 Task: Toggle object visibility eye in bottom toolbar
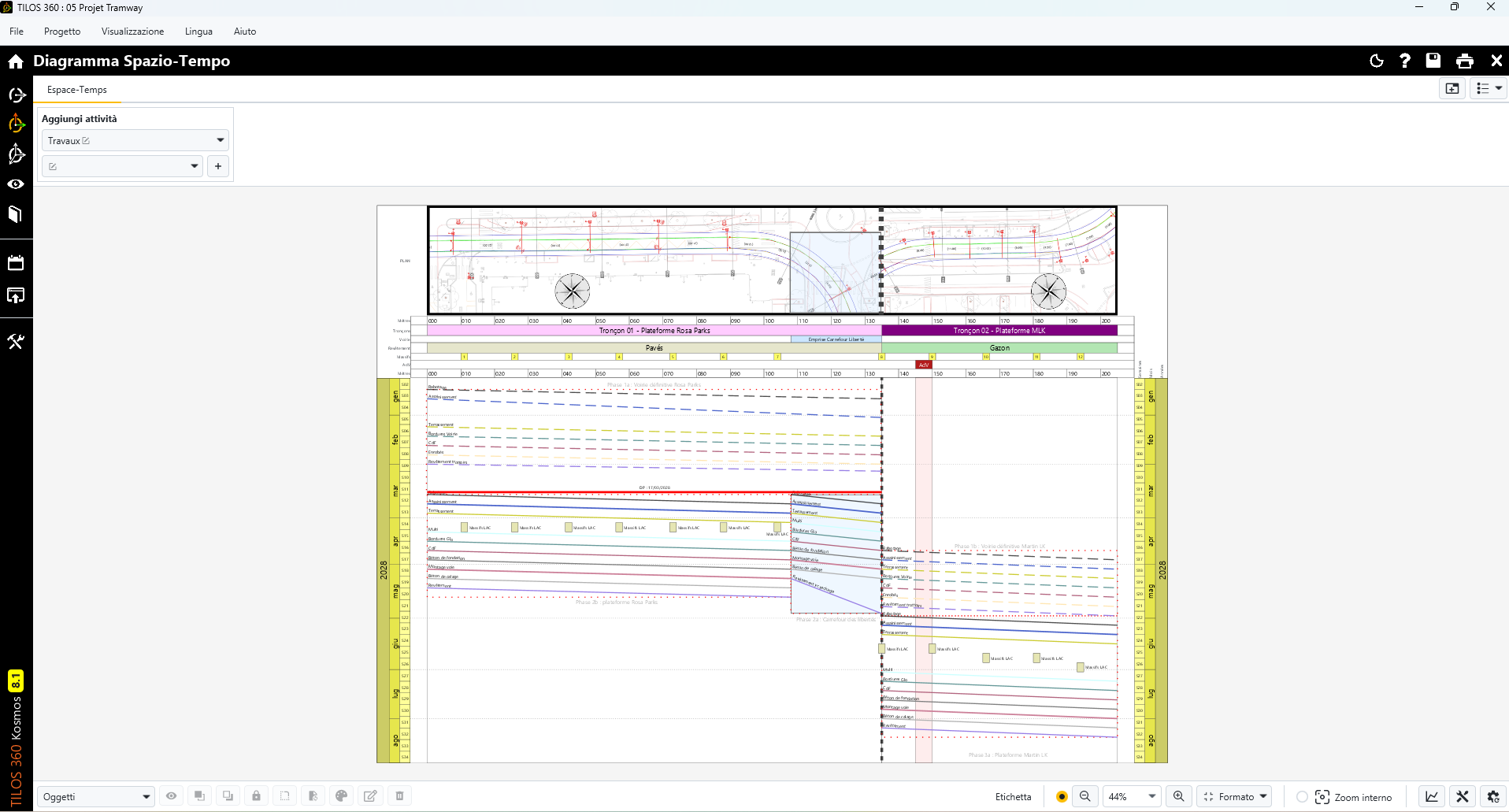point(171,796)
